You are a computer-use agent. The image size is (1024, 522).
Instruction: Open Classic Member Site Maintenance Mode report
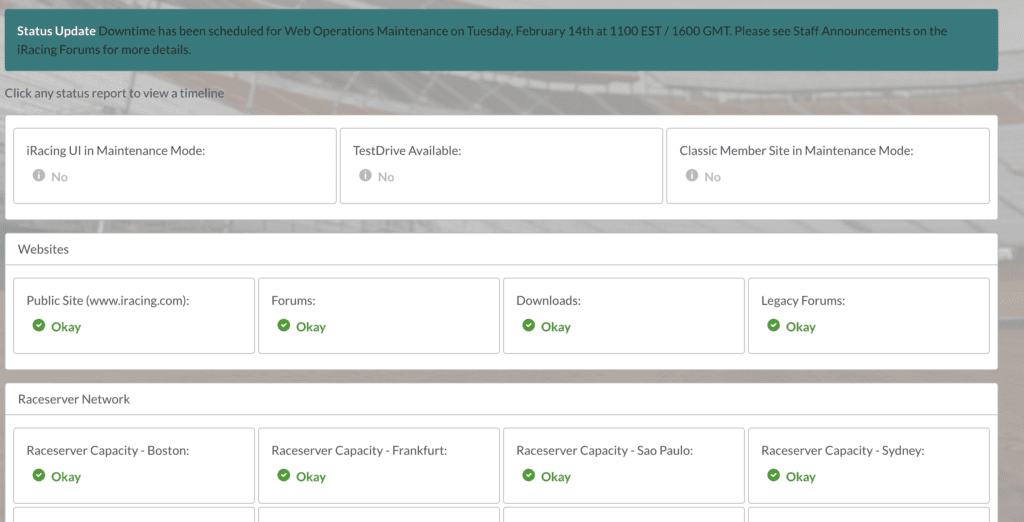point(828,166)
